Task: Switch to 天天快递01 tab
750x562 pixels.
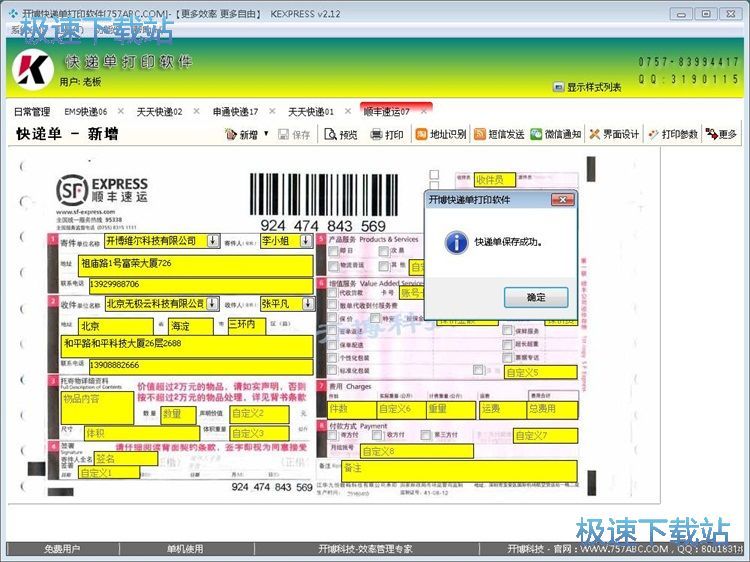Action: point(311,112)
